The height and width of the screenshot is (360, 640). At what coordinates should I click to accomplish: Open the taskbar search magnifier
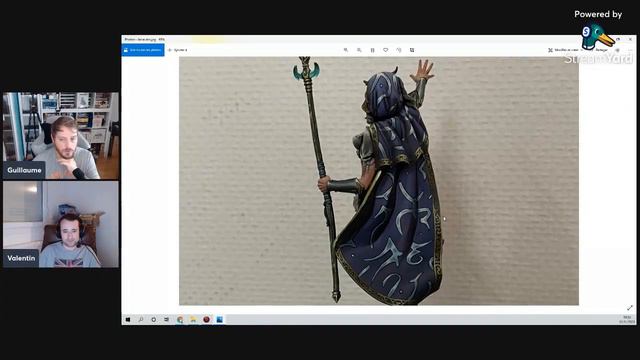tap(141, 320)
